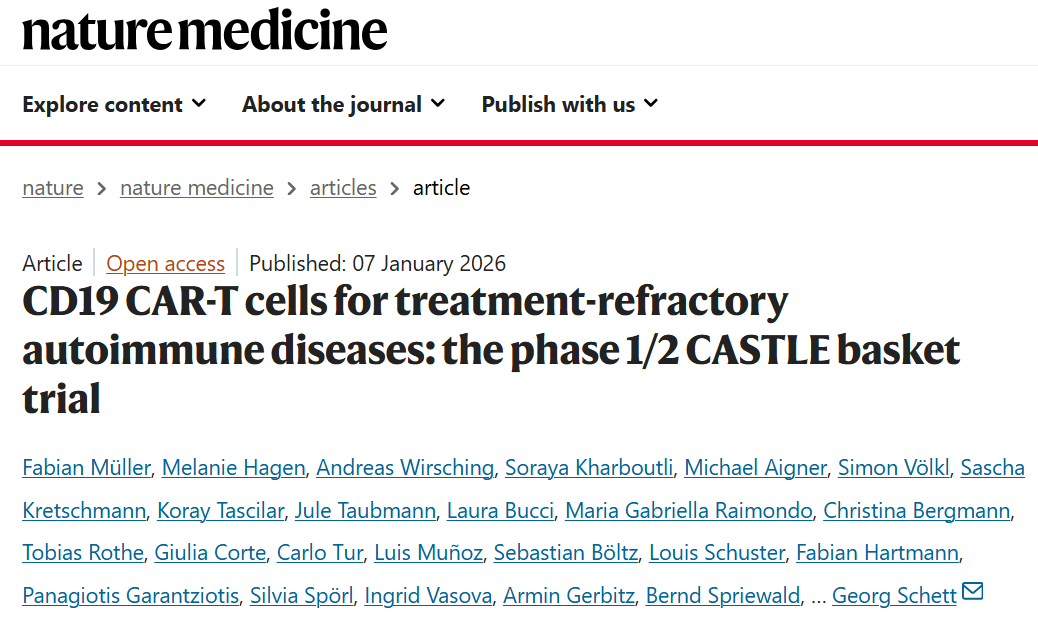Open author Fabian Müller's details
Image resolution: width=1038 pixels, height=617 pixels.
click(86, 467)
